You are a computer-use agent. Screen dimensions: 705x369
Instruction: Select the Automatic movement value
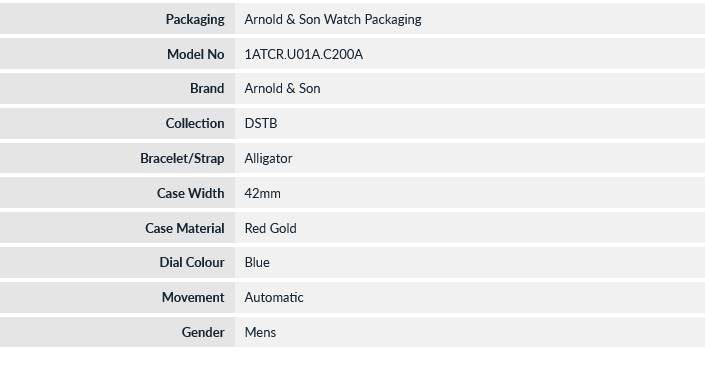274,297
